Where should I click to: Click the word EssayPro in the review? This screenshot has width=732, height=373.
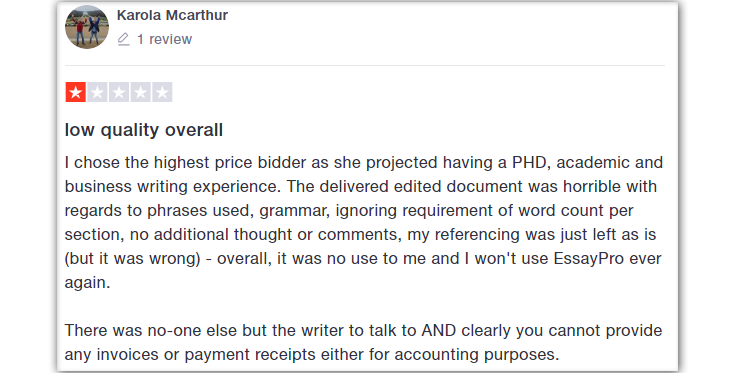tap(589, 258)
